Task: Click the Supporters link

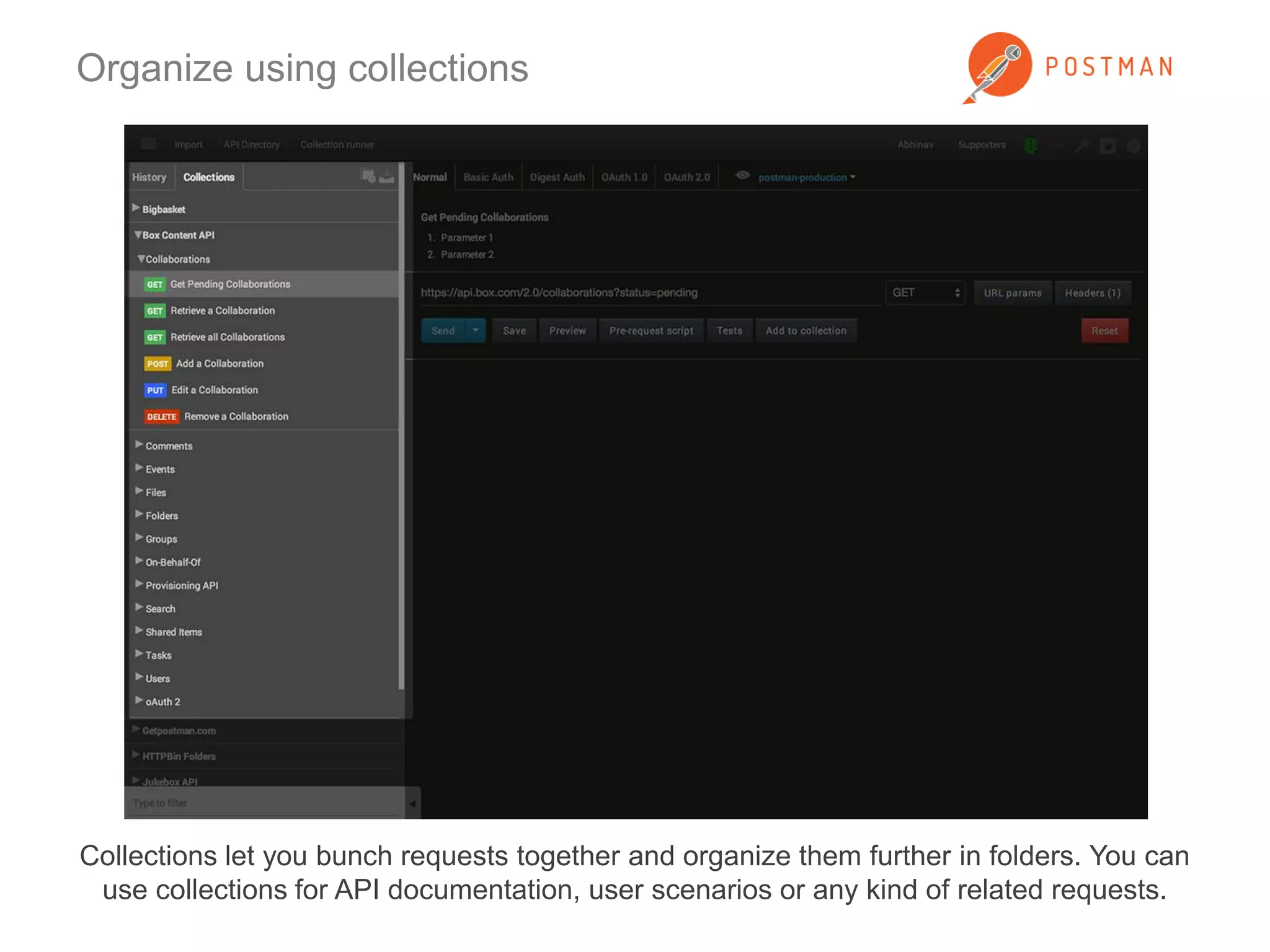Action: pyautogui.click(x=982, y=144)
